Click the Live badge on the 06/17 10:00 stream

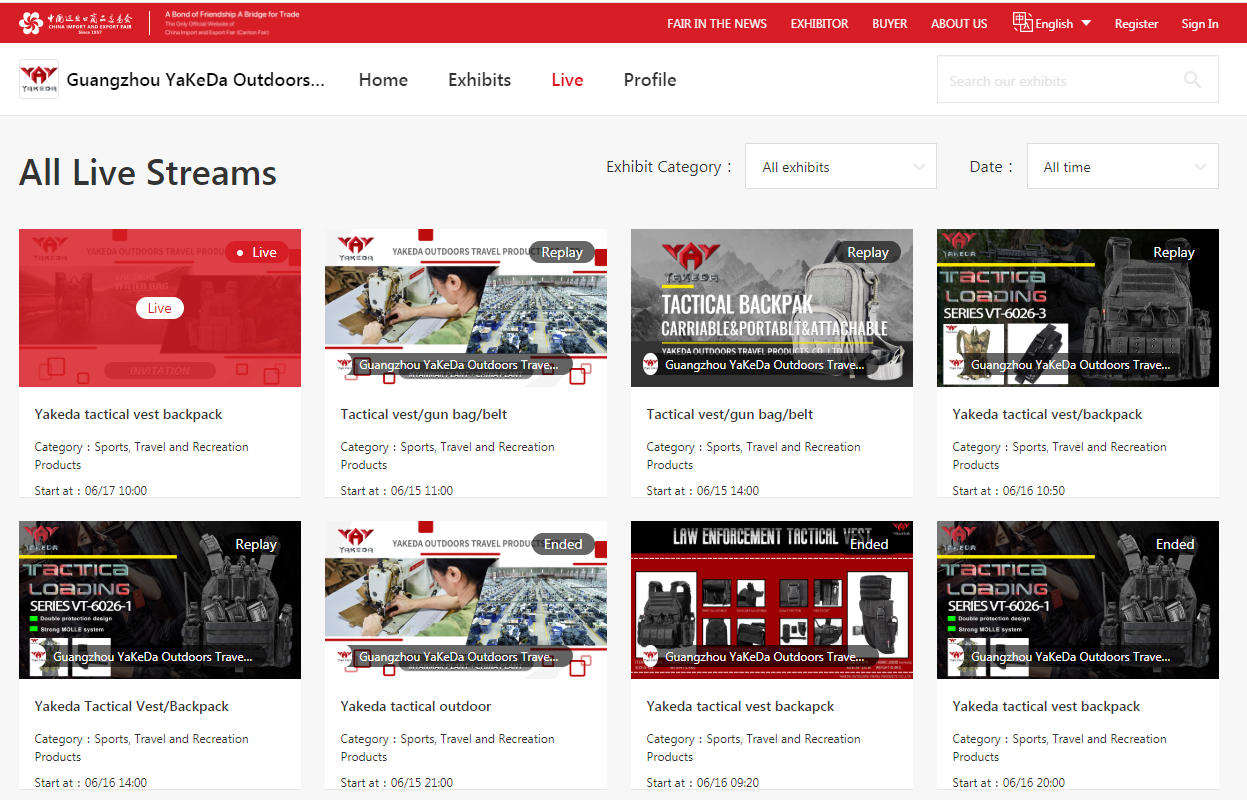pos(257,252)
